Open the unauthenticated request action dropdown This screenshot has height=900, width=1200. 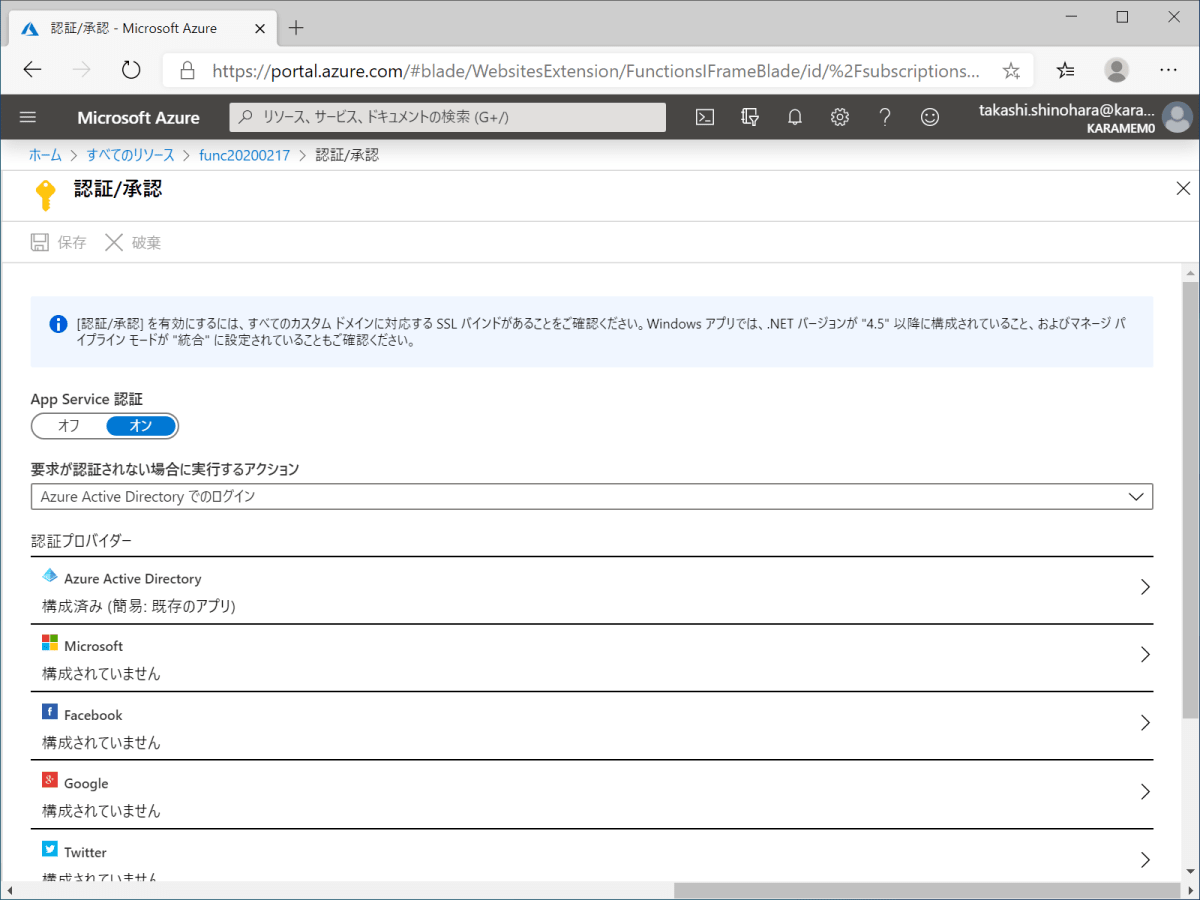coord(592,496)
